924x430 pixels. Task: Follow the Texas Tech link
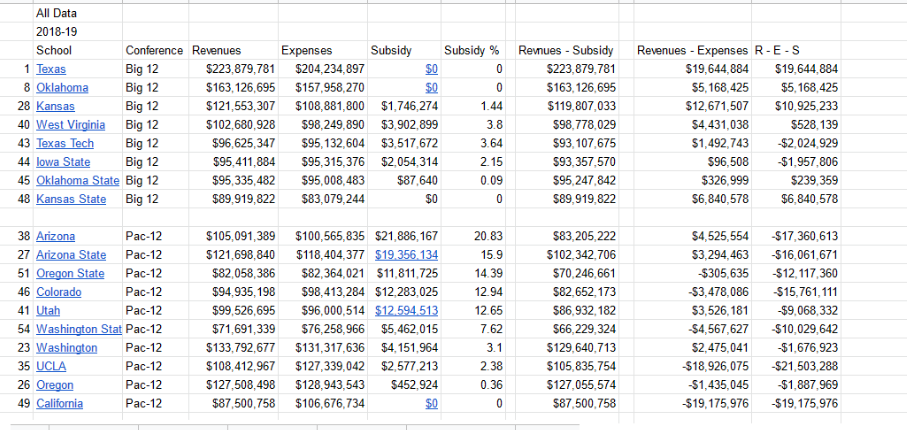click(x=65, y=144)
